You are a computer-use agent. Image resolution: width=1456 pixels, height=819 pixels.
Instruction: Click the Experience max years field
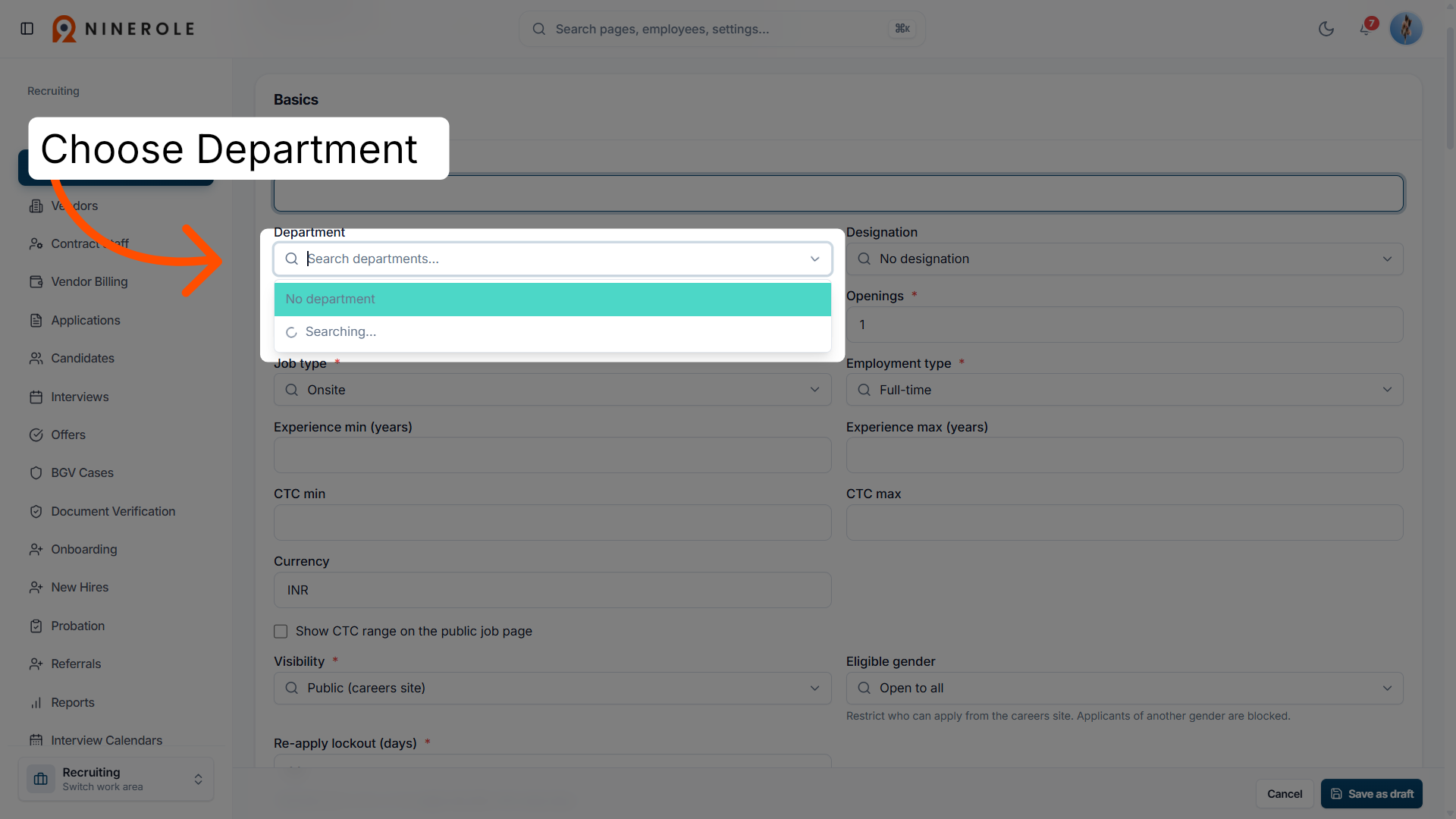coord(1125,455)
